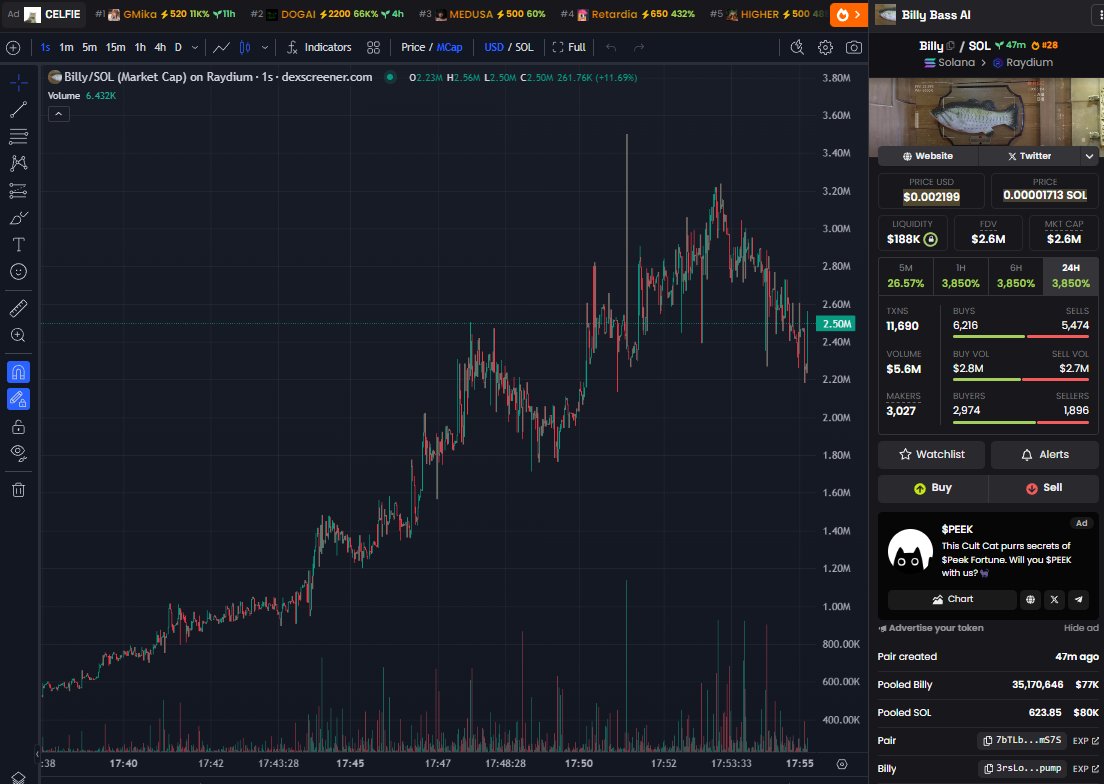Open quick search icon in toolbar
This screenshot has height=784, width=1104.
797,47
